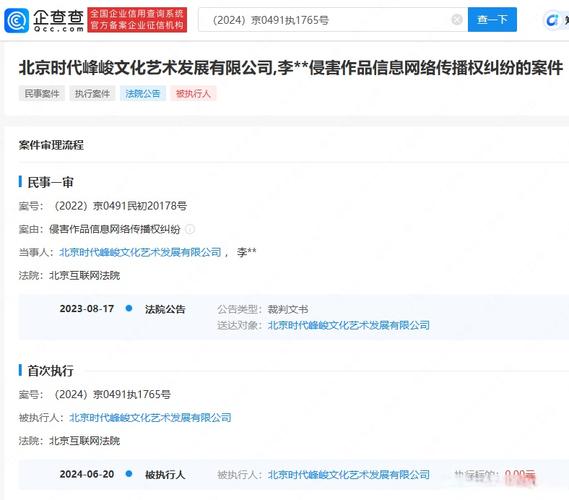Focus the search field with case number
Viewport: 569px width, 500px height.
333,20
